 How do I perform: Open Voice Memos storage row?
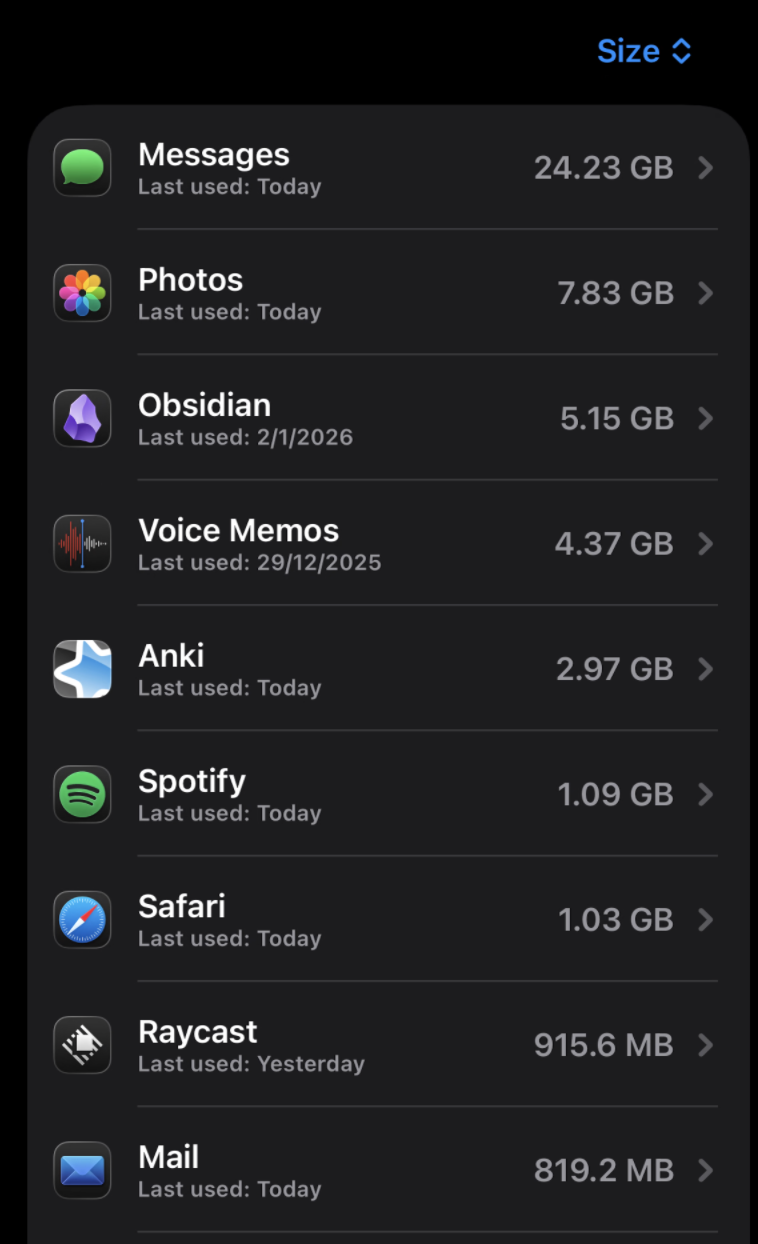click(x=400, y=544)
